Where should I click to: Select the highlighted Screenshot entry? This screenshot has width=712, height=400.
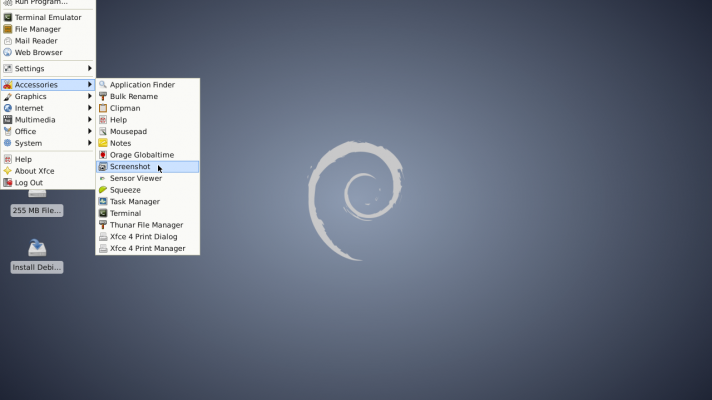pos(148,167)
